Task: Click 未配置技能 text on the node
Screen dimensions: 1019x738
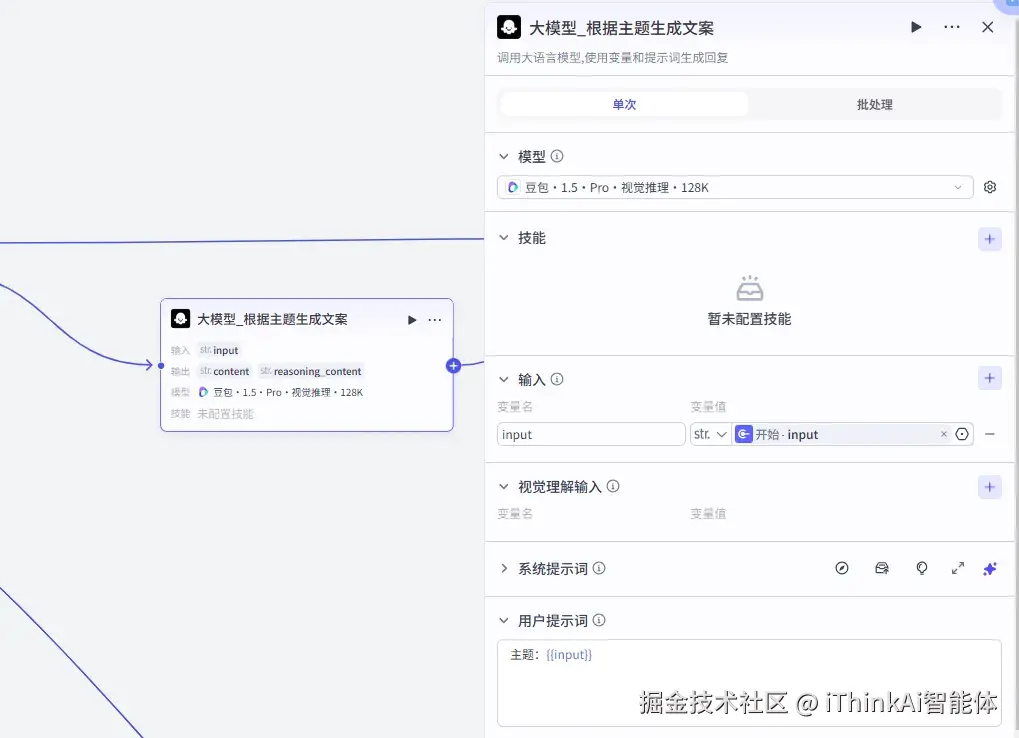Action: click(x=225, y=414)
